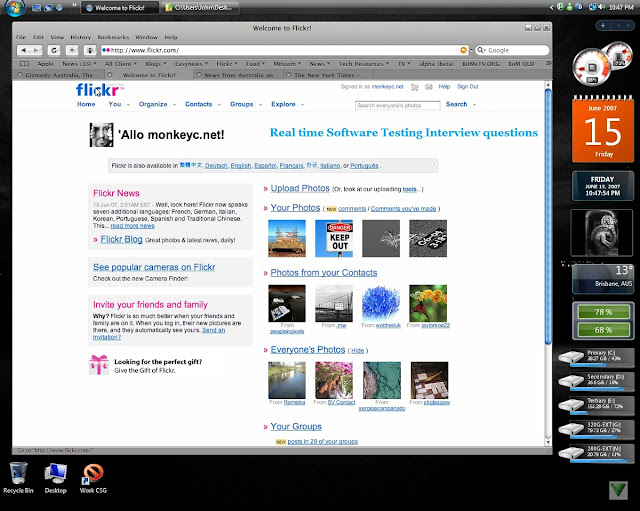Expand the Blogs bookmarks folder
Screen dimensions: 640x511
tap(156, 64)
